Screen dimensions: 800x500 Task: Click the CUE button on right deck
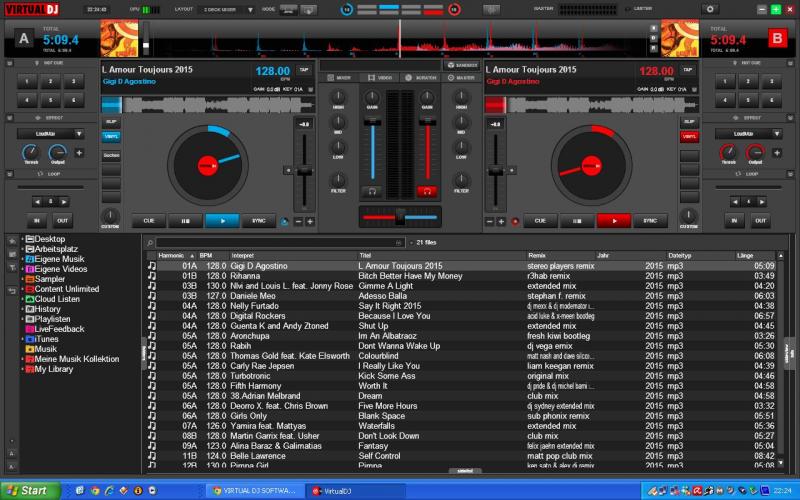tap(539, 221)
